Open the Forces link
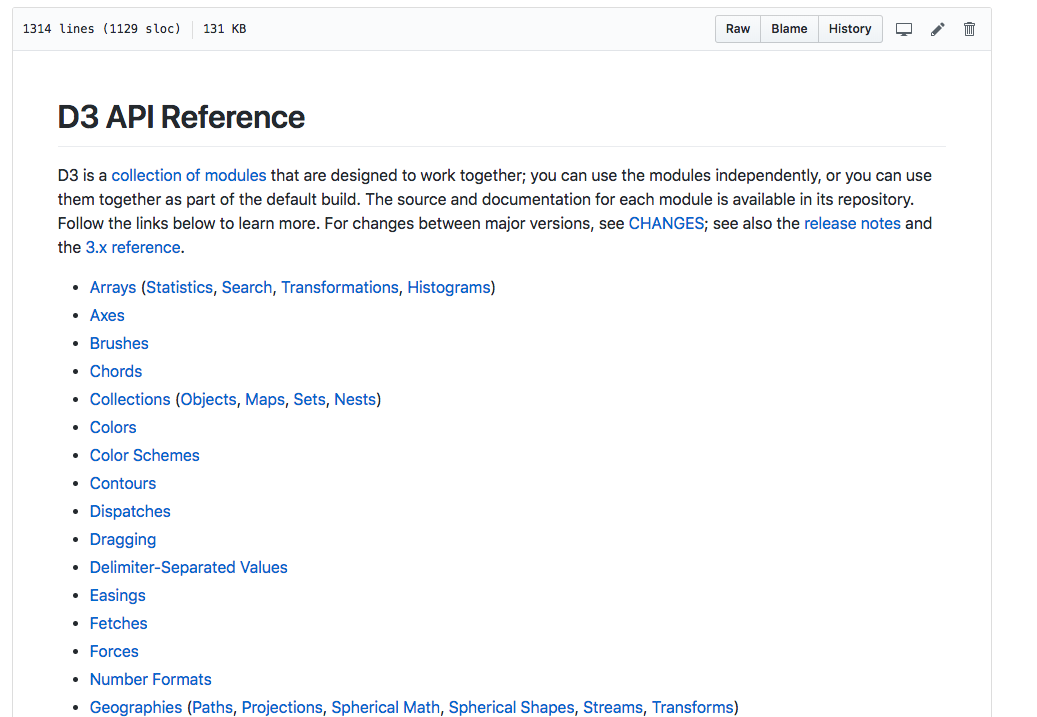 tap(114, 652)
